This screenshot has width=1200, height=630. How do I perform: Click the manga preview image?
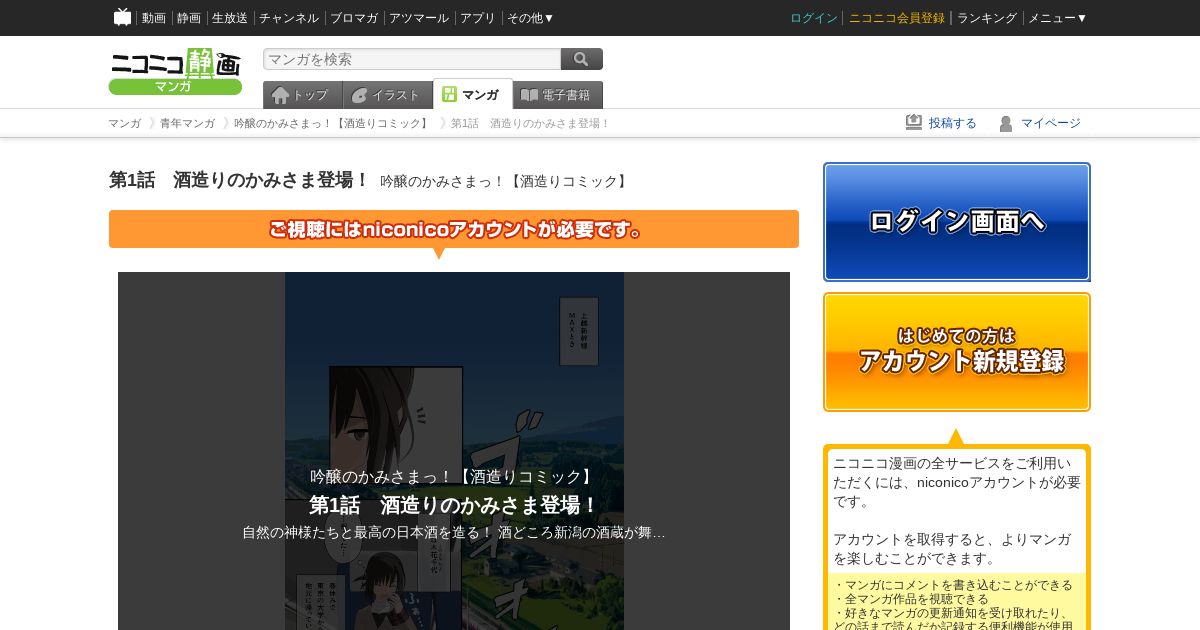[x=454, y=451]
